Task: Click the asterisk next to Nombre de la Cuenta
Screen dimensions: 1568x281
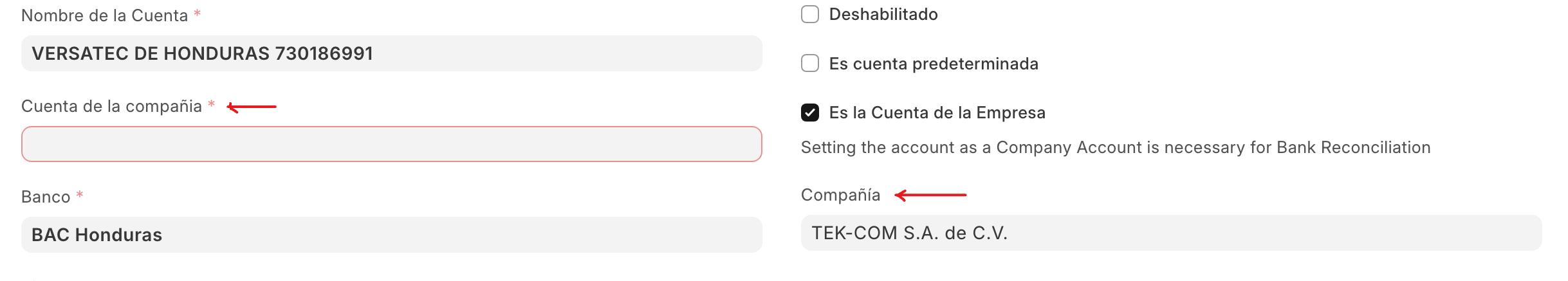Action: coord(198,14)
